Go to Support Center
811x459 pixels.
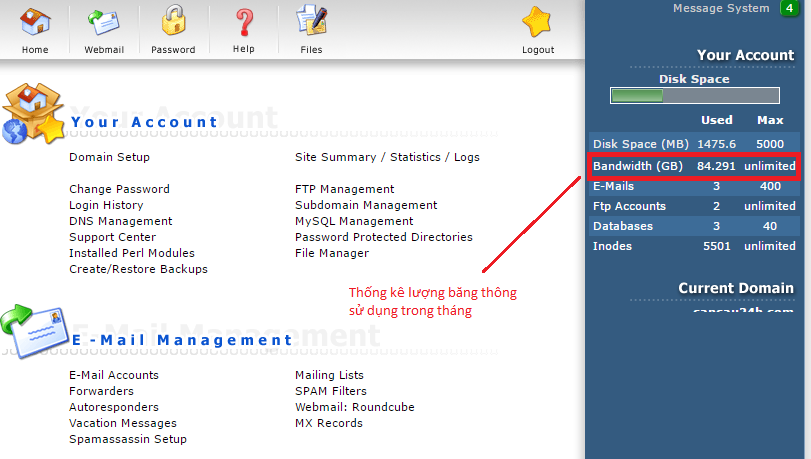click(x=112, y=237)
